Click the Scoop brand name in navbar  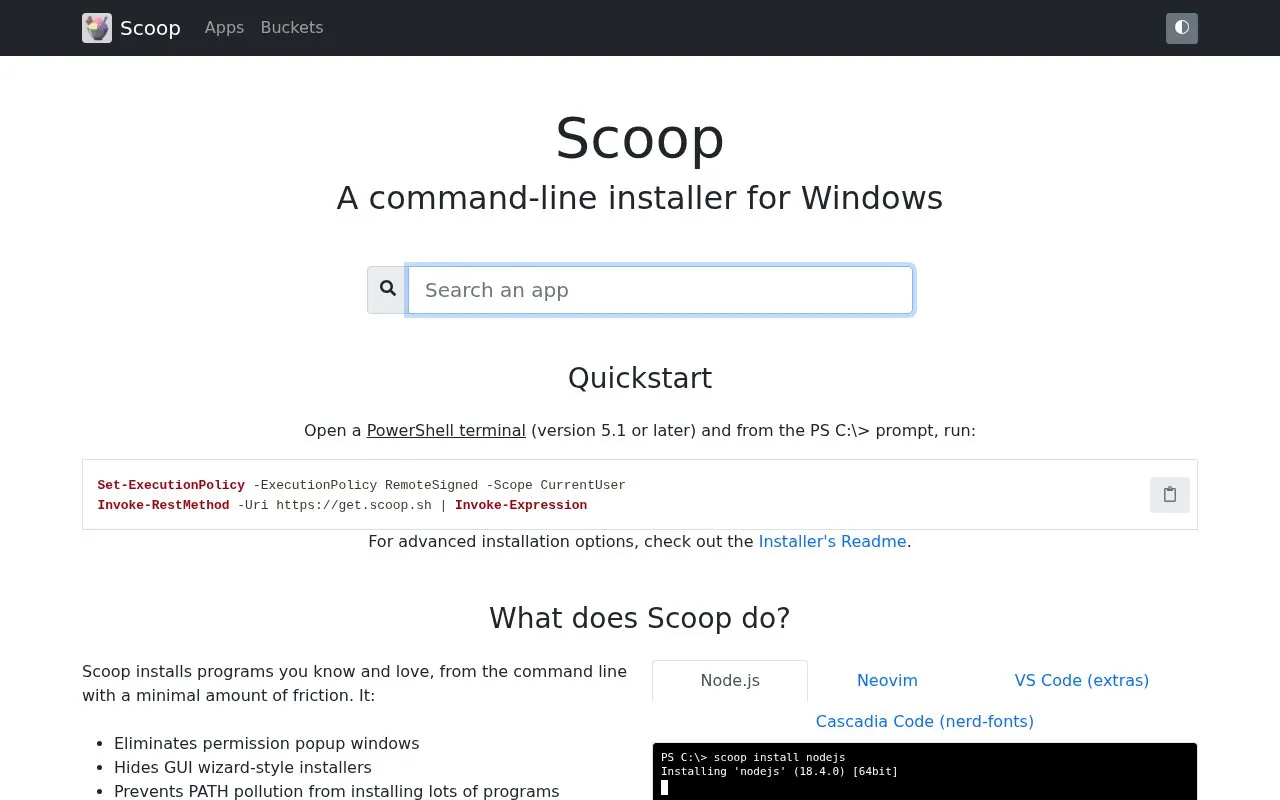click(150, 28)
